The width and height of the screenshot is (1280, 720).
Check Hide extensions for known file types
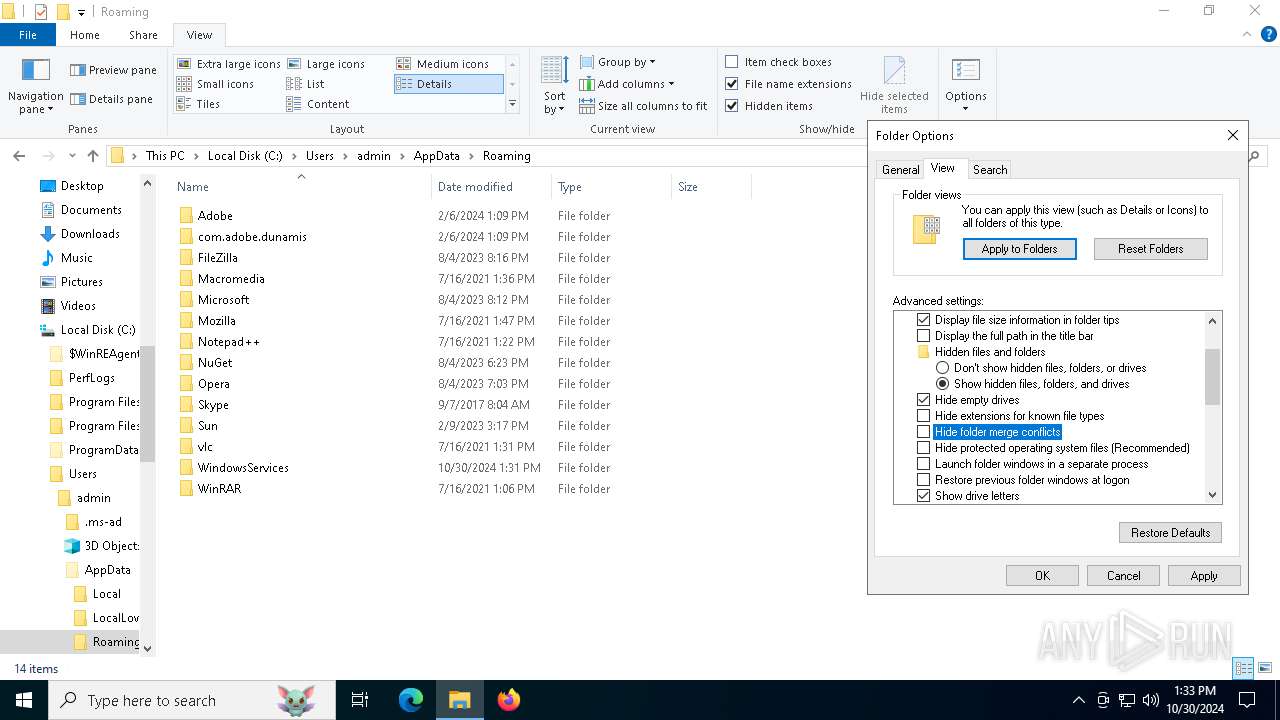[x=924, y=416]
